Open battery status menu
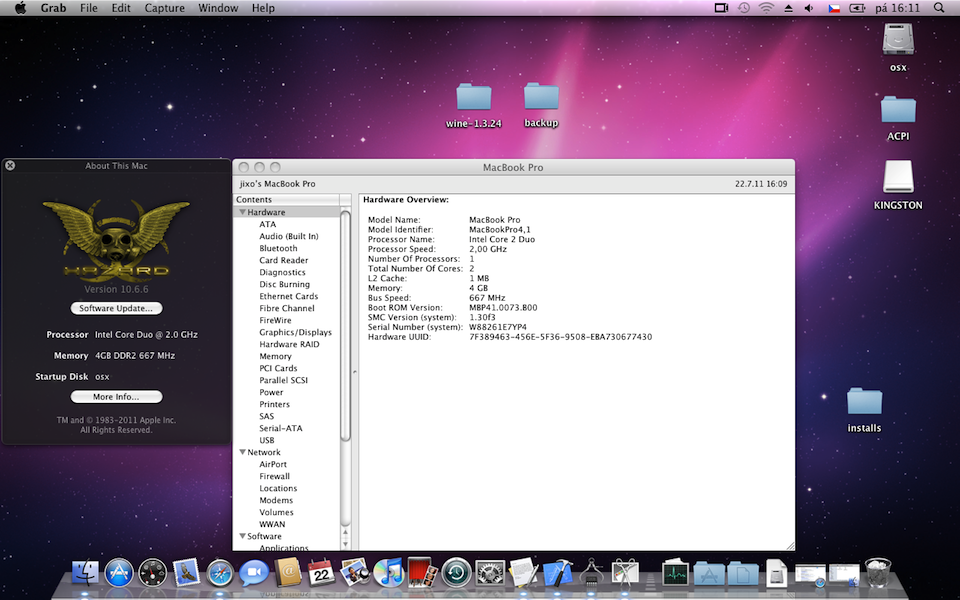Viewport: 960px width, 600px height. click(857, 8)
